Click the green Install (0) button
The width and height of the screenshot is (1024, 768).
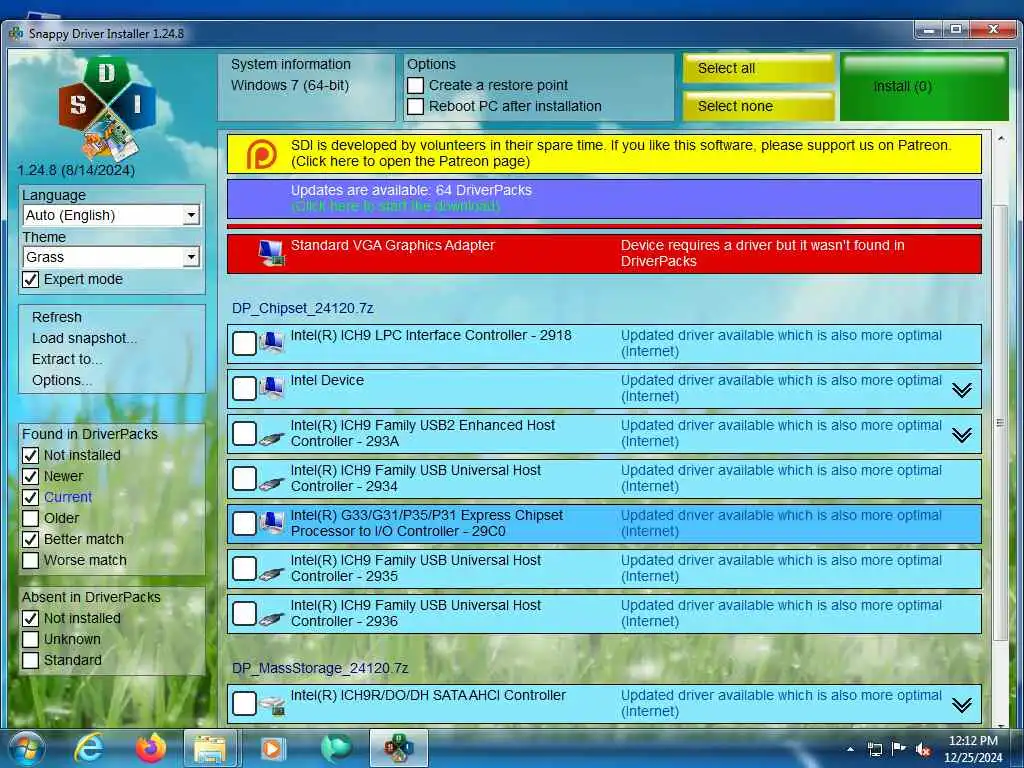pyautogui.click(x=923, y=87)
